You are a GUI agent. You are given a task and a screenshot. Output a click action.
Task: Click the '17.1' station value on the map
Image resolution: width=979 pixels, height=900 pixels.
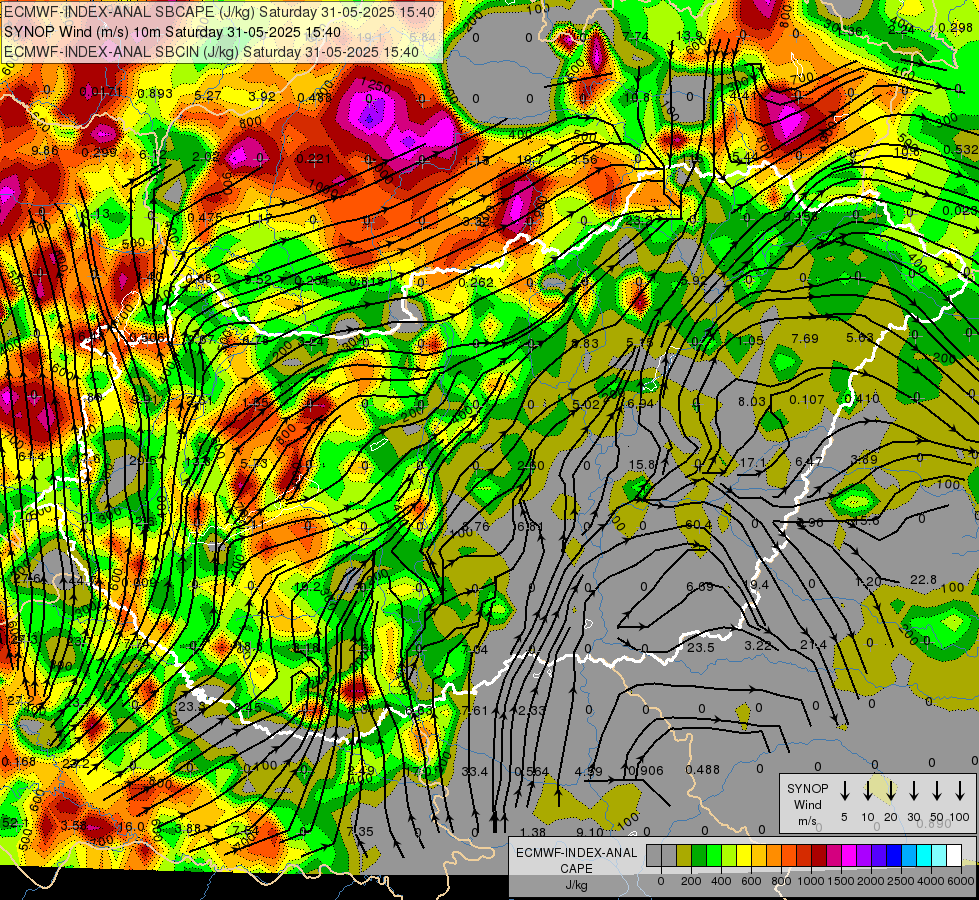tap(752, 463)
